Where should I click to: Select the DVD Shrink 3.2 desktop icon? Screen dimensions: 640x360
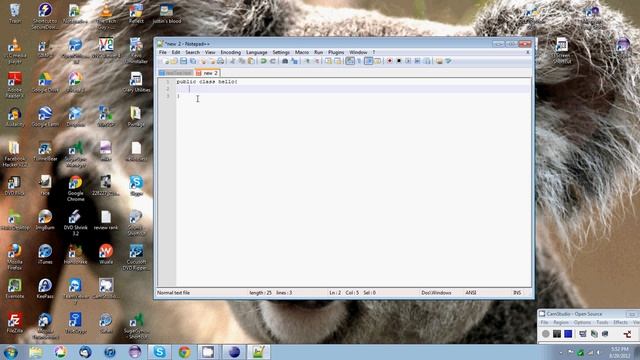click(x=76, y=222)
